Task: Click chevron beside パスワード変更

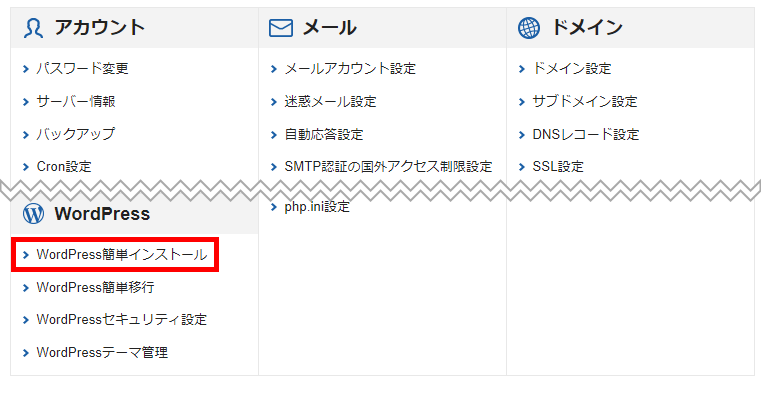Action: click(x=26, y=69)
